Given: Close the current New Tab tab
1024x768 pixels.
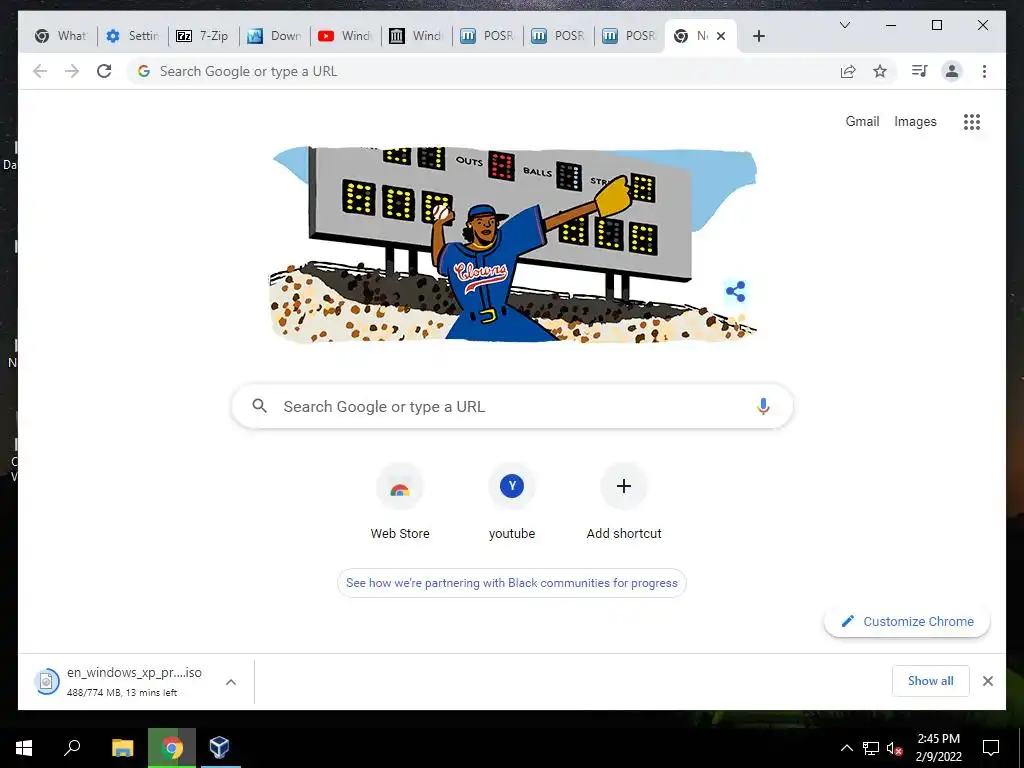Looking at the screenshot, I should [721, 36].
